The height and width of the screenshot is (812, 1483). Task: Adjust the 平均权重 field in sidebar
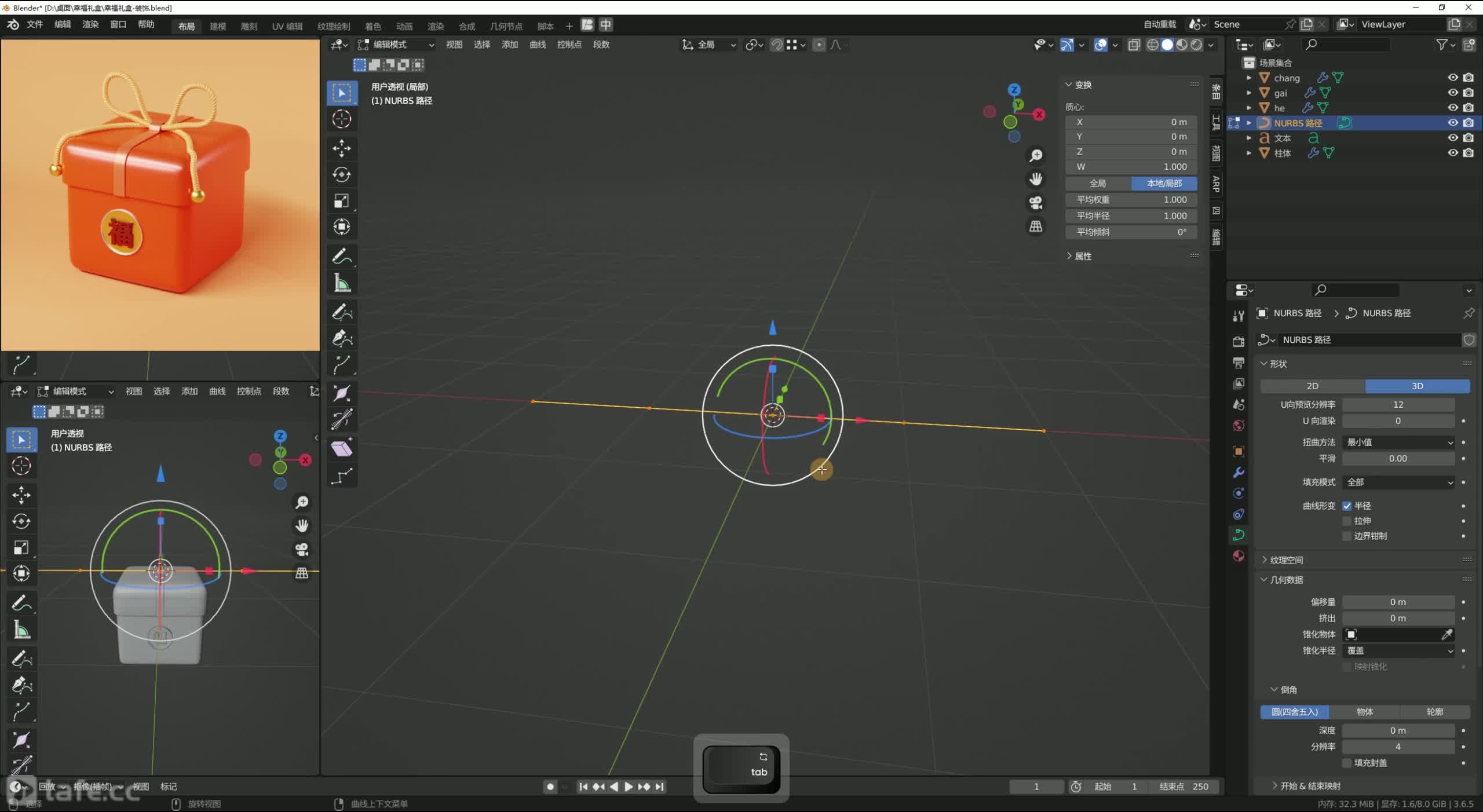(1131, 199)
